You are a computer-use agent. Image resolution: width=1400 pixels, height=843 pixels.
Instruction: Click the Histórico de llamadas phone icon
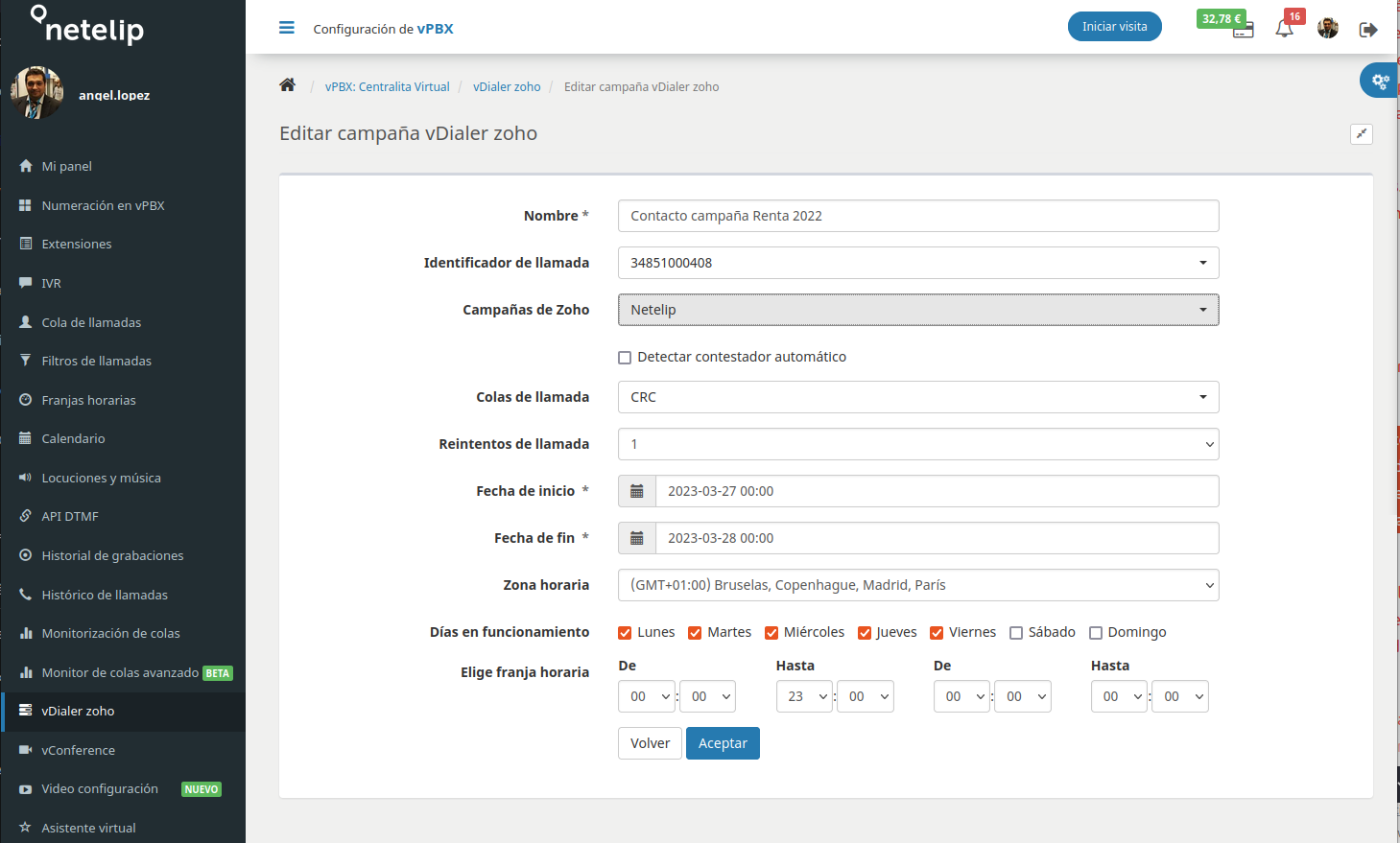[26, 595]
